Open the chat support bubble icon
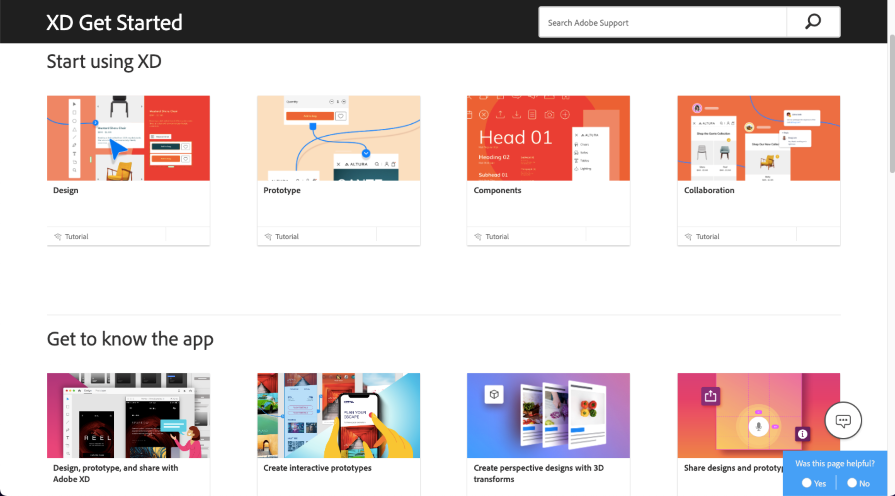The image size is (895, 496). tap(843, 421)
